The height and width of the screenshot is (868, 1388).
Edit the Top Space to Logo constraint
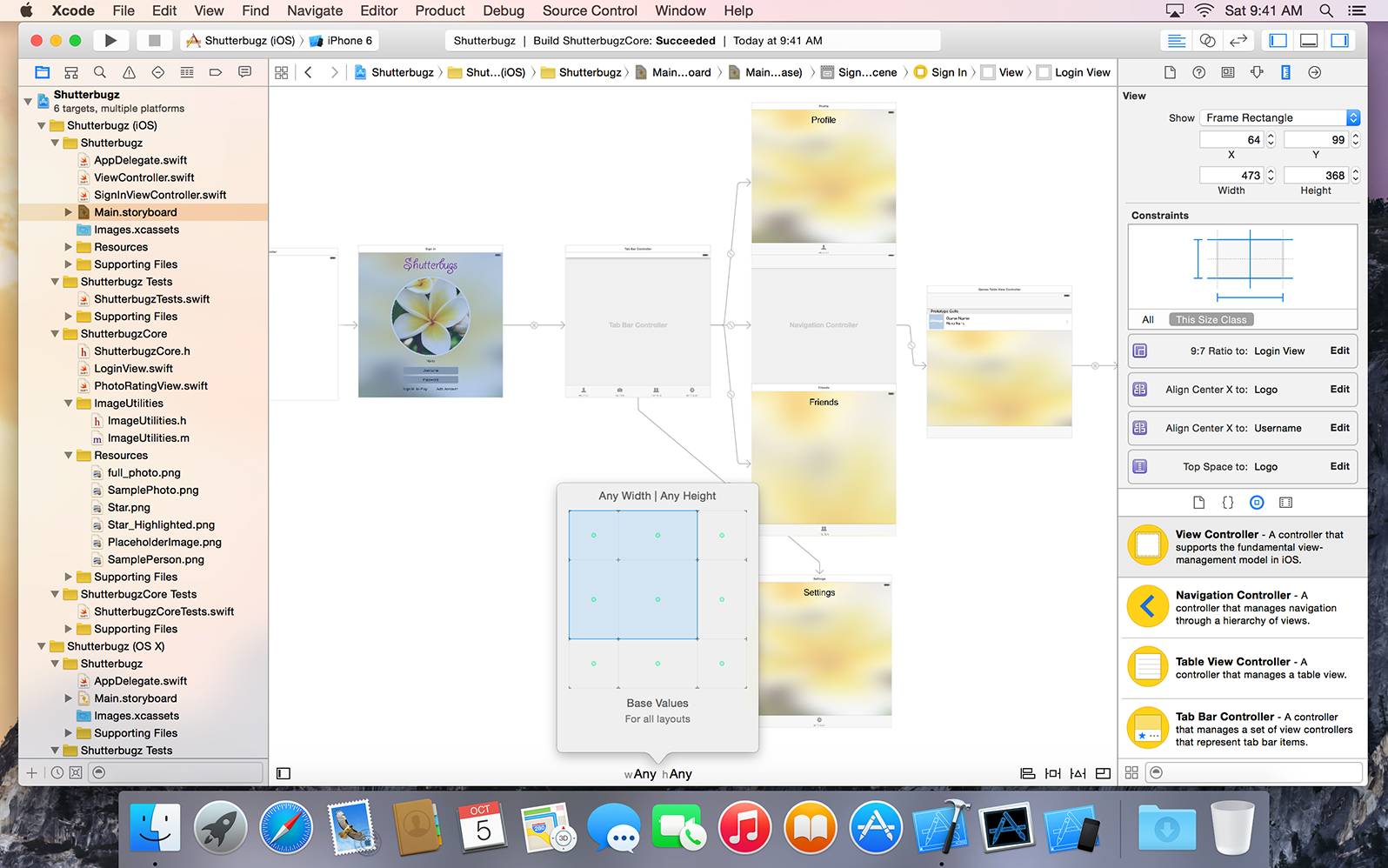coord(1339,466)
